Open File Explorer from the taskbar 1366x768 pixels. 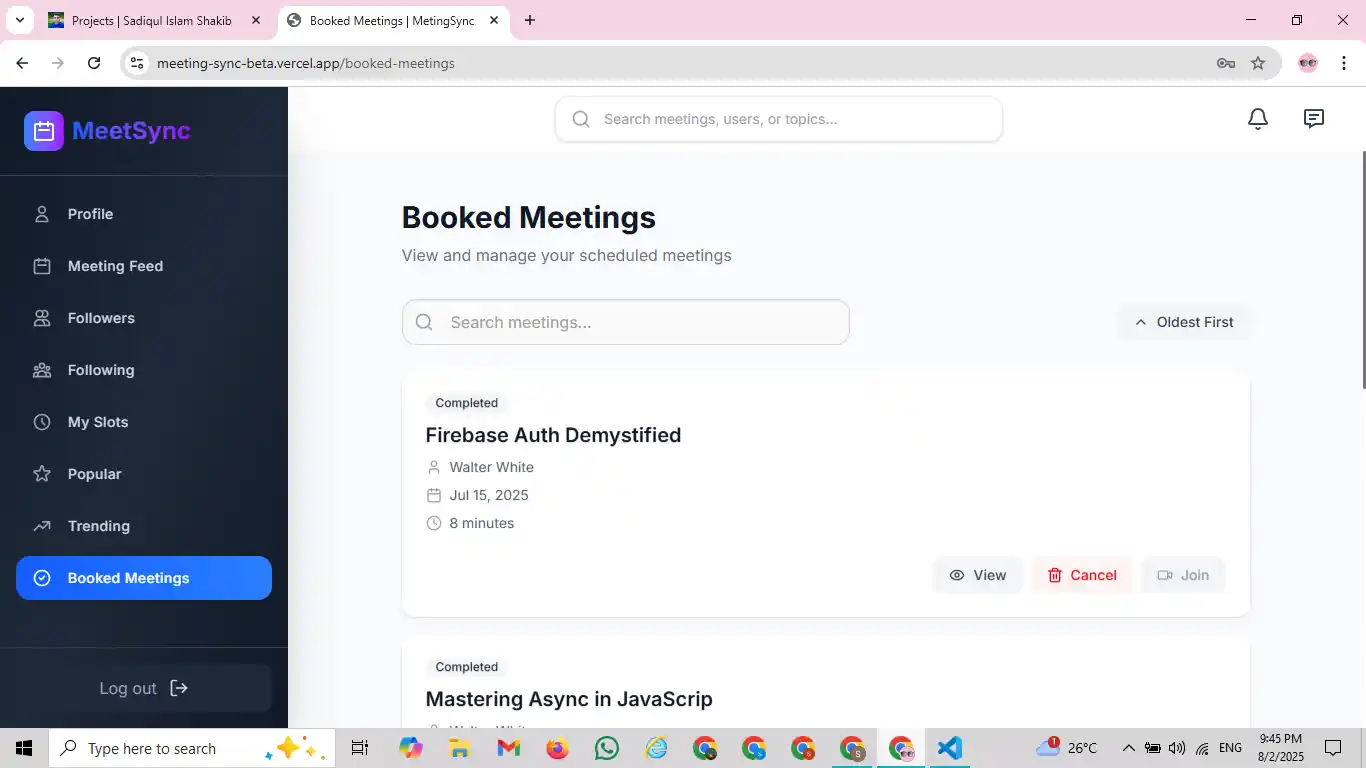tap(459, 748)
